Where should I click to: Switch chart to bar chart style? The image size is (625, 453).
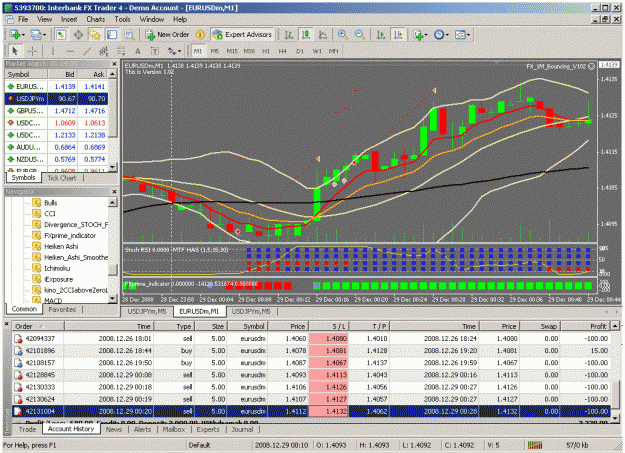[289, 35]
